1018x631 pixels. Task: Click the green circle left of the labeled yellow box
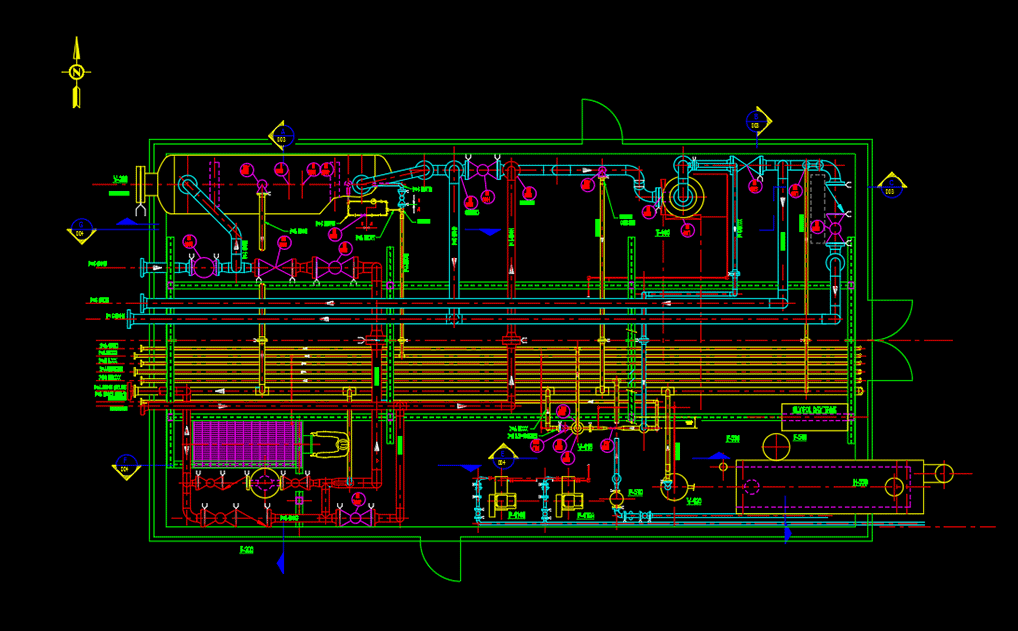pyautogui.click(x=776, y=446)
